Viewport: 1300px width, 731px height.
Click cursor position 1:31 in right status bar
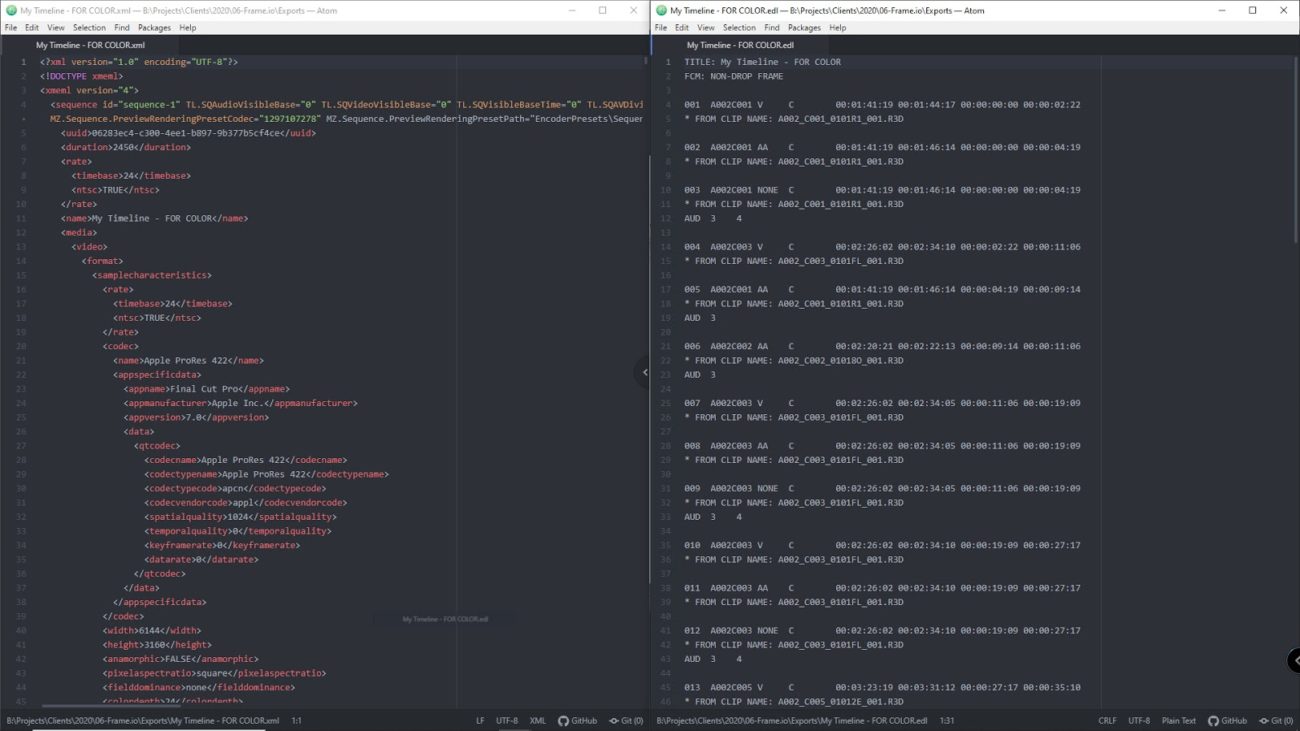tap(947, 720)
